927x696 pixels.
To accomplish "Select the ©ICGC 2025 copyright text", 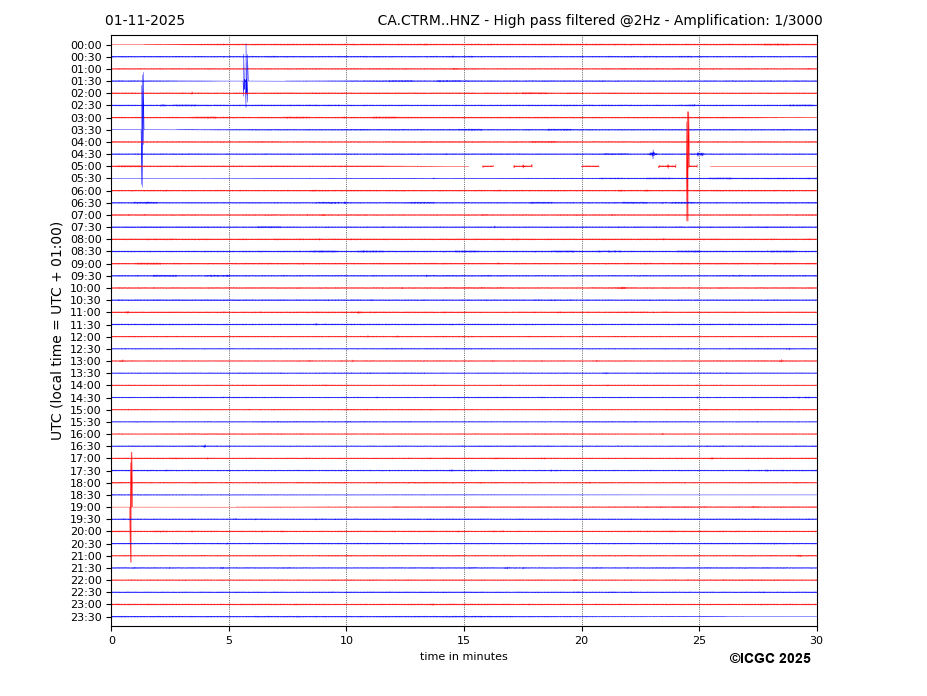I will coord(769,659).
